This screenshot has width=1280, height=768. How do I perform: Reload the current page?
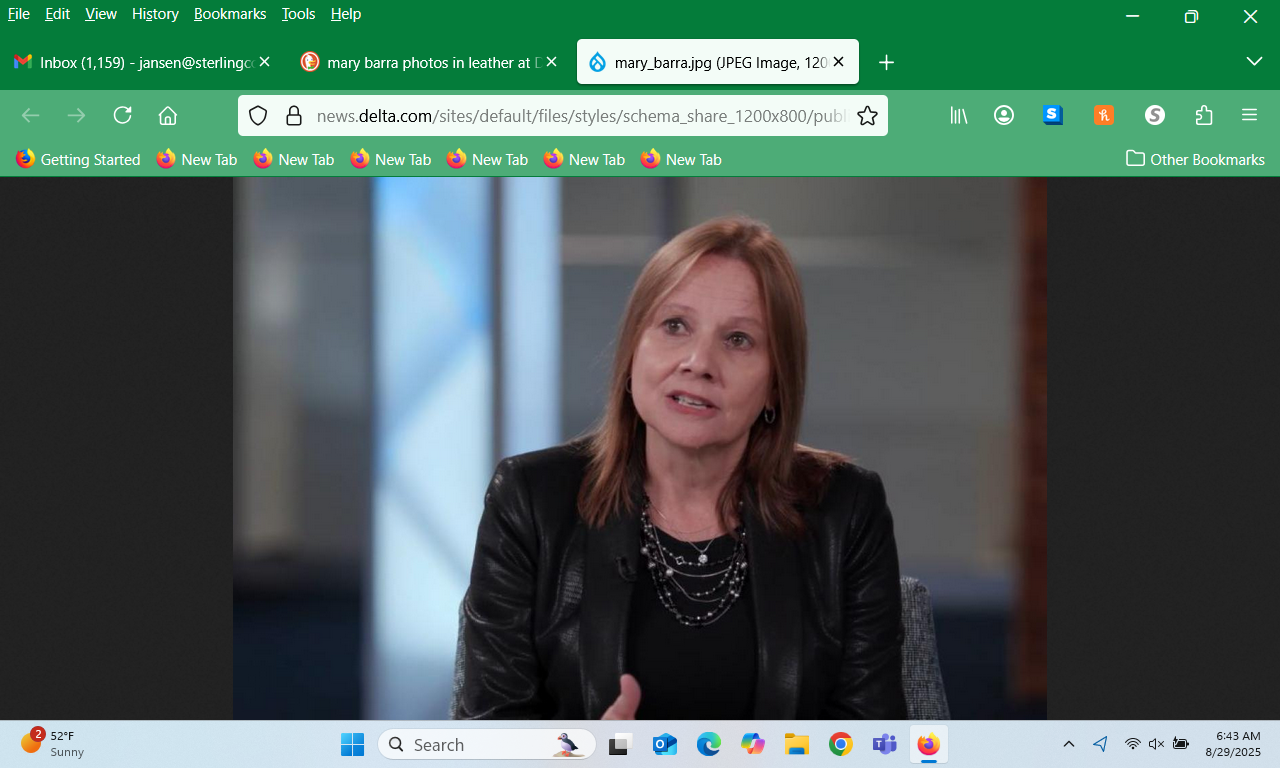[122, 115]
